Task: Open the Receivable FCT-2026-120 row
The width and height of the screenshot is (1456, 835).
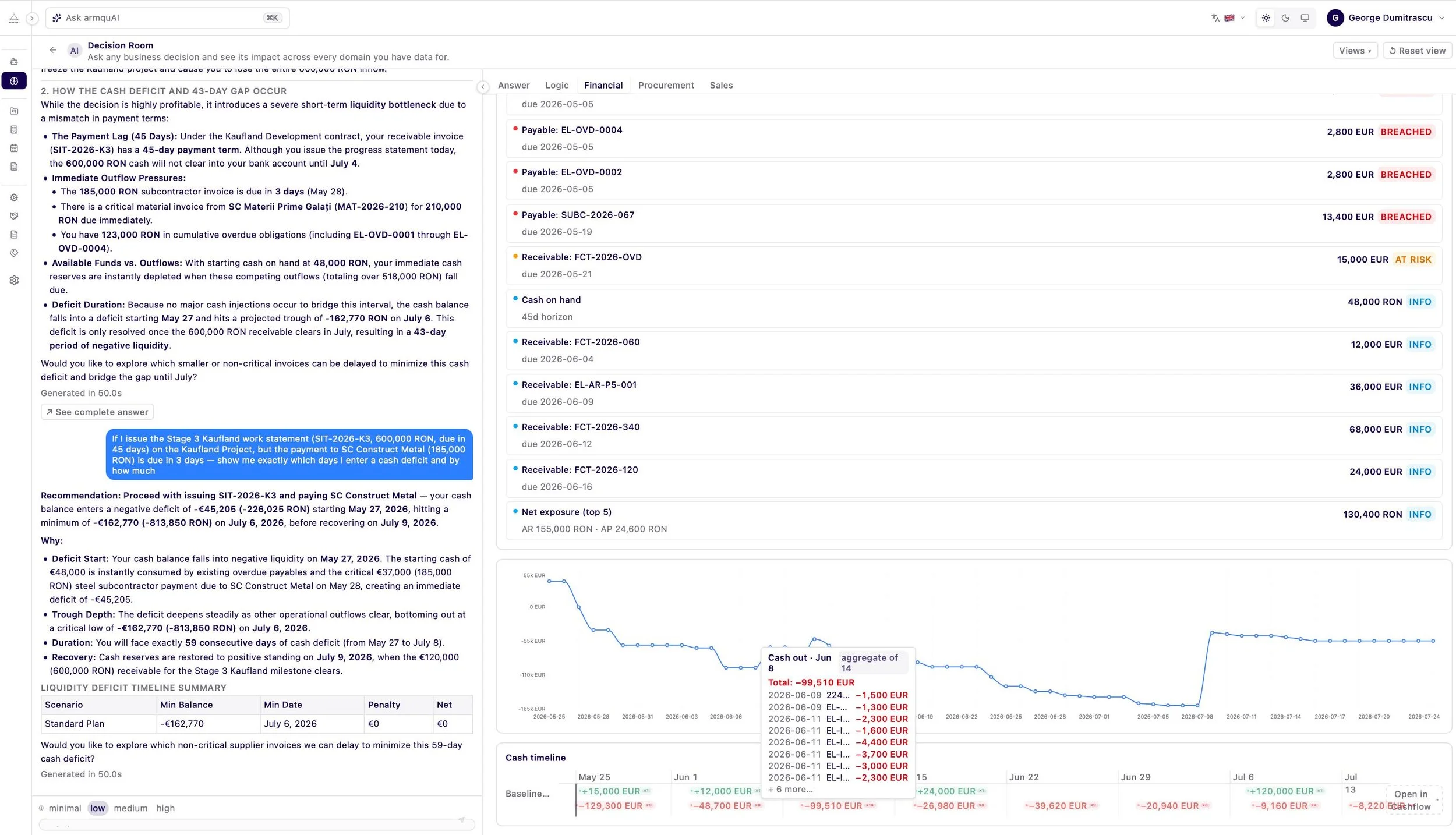Action: tap(974, 478)
